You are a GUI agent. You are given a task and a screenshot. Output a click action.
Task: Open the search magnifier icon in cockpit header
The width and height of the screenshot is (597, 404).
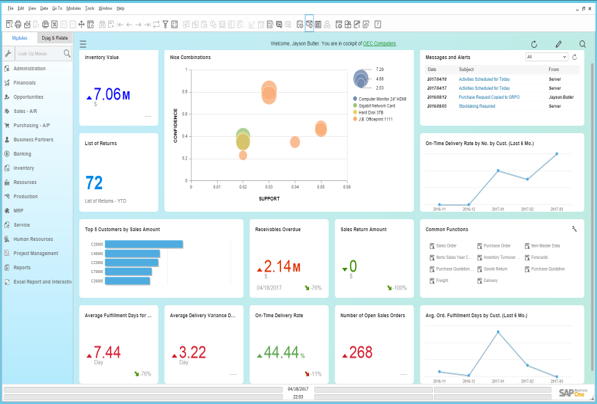582,44
